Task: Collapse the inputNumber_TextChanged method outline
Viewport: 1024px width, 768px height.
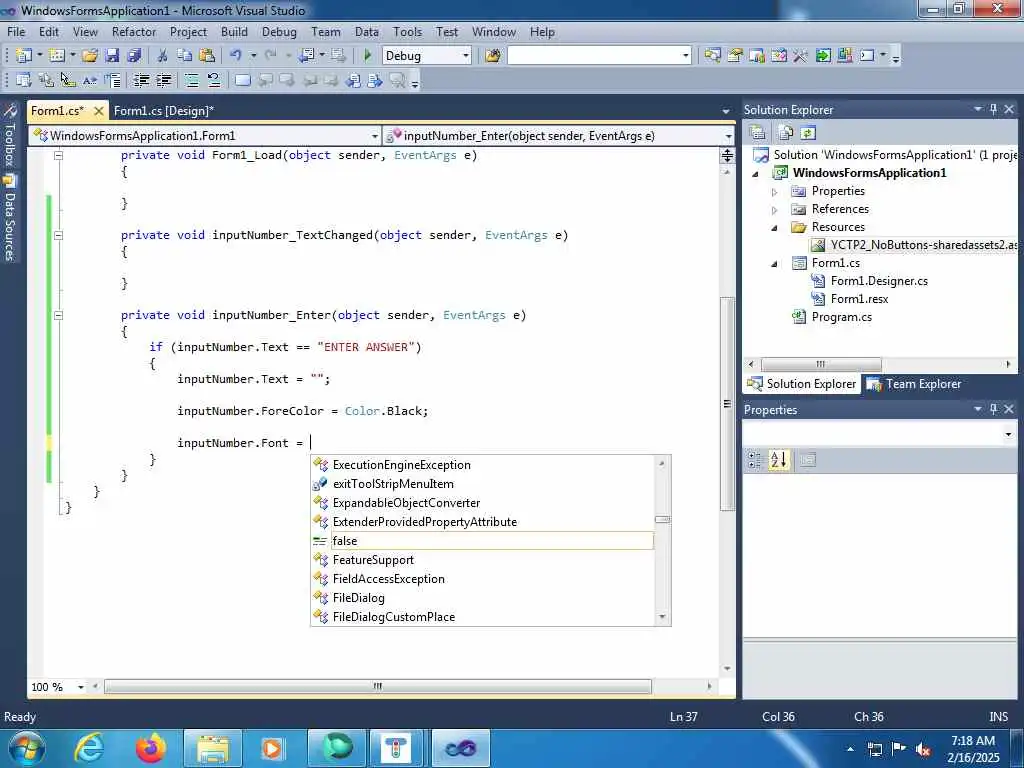Action: tap(58, 235)
